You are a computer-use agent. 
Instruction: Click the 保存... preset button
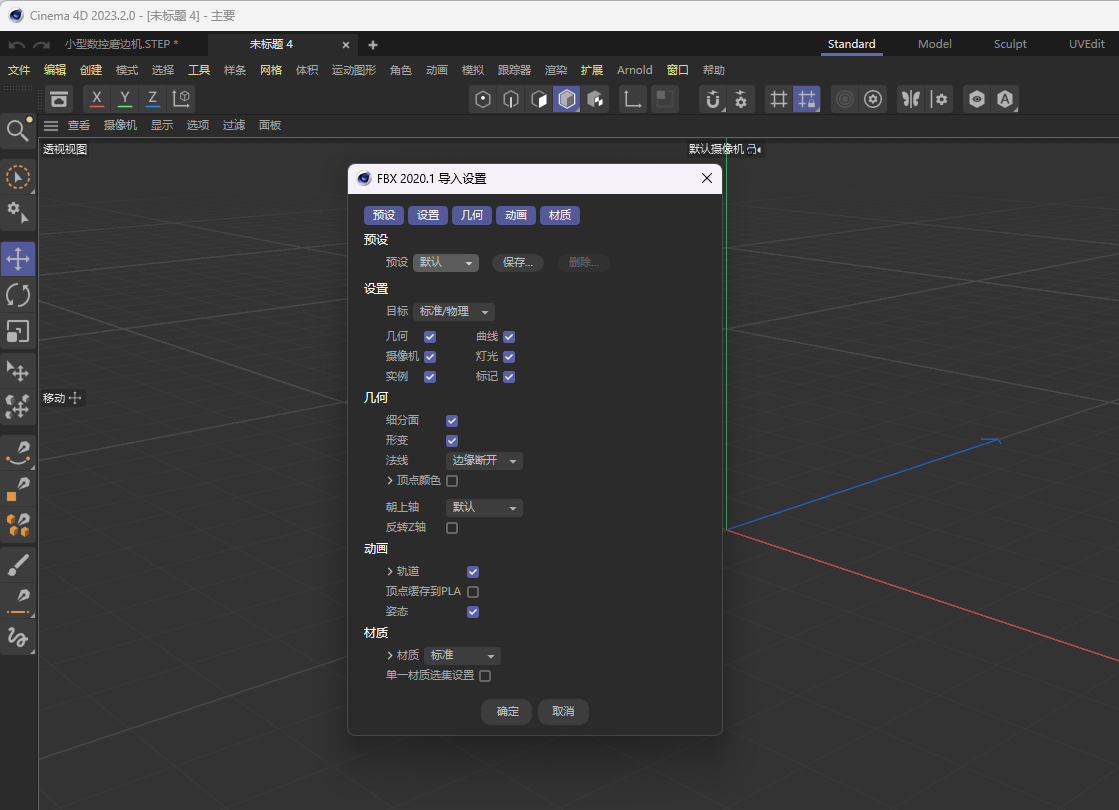point(517,263)
